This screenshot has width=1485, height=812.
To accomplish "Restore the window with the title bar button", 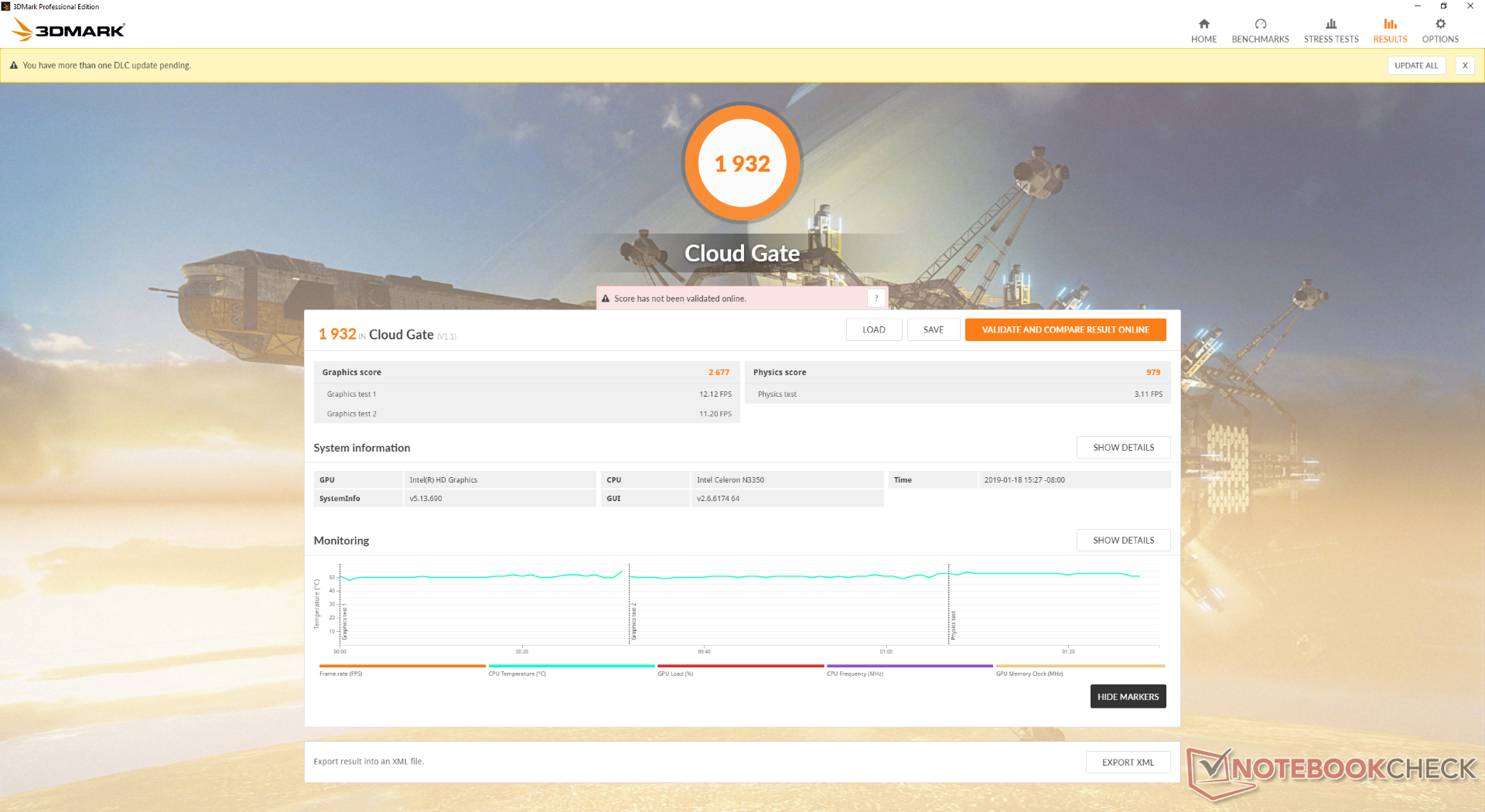I will (x=1443, y=6).
